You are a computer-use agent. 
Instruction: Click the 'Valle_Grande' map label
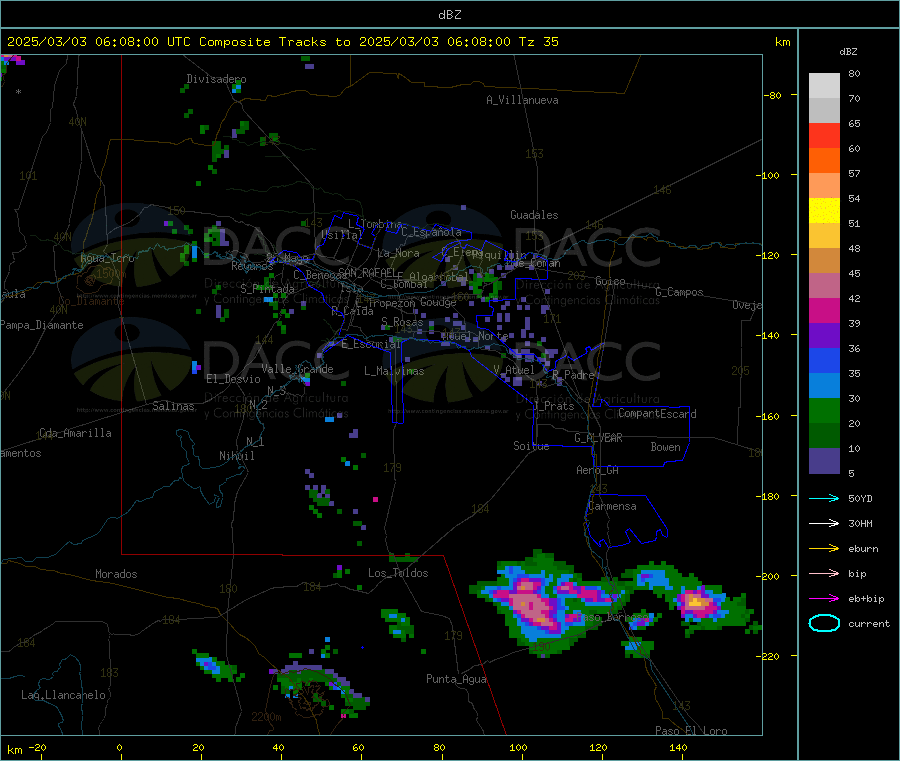(x=297, y=369)
